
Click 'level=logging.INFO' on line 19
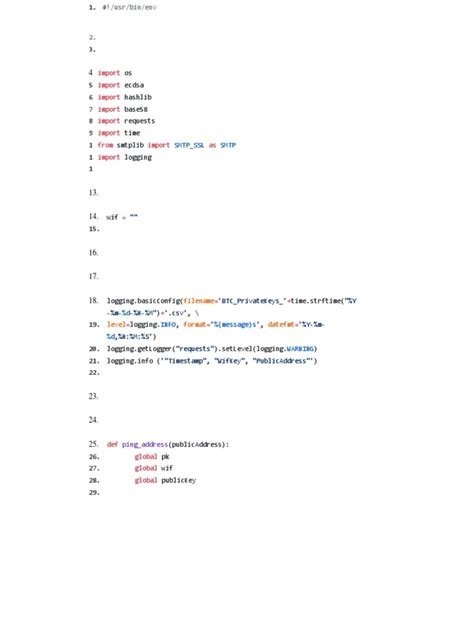tap(141, 324)
